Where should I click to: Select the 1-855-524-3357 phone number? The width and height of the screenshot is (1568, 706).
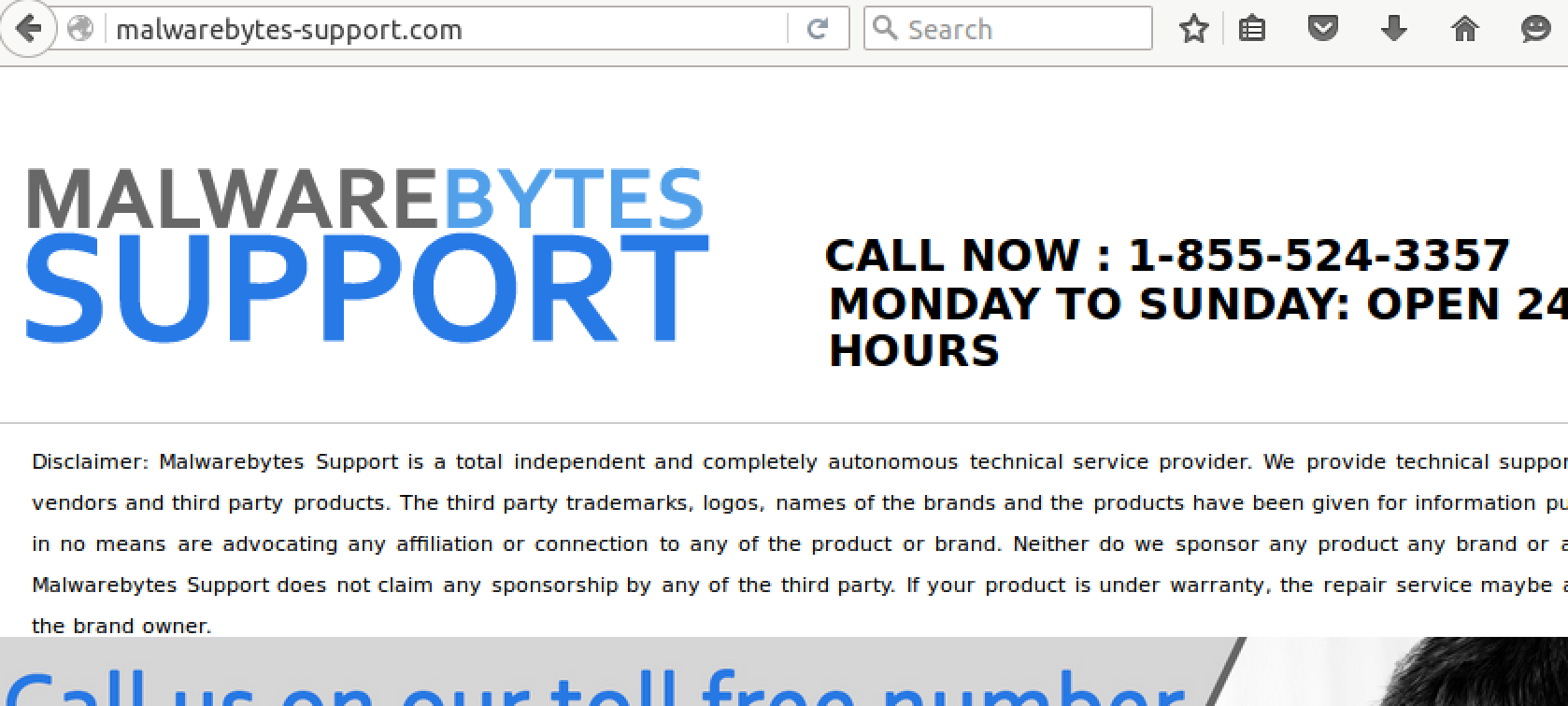click(1319, 255)
